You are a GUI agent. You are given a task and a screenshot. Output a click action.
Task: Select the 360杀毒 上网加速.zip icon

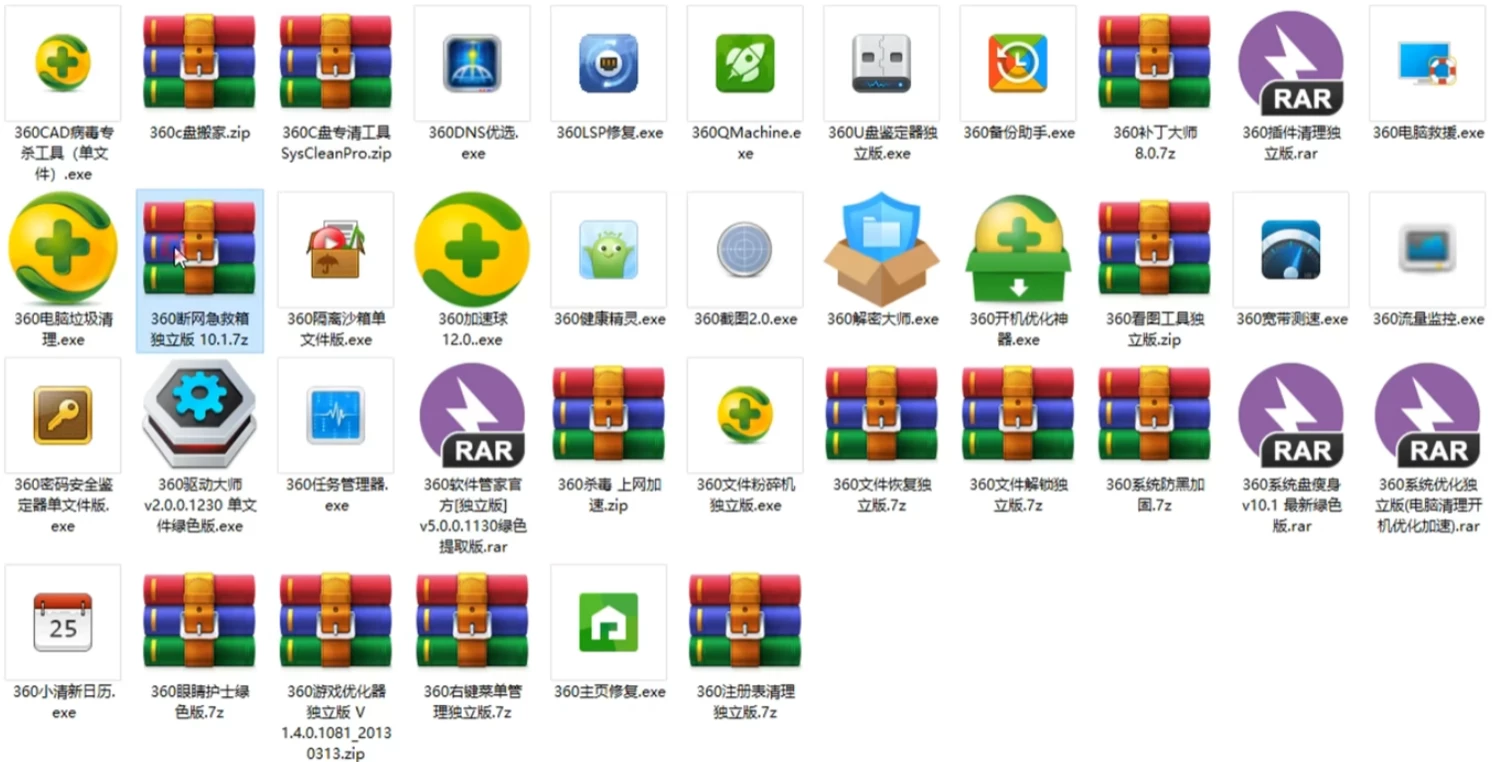609,415
